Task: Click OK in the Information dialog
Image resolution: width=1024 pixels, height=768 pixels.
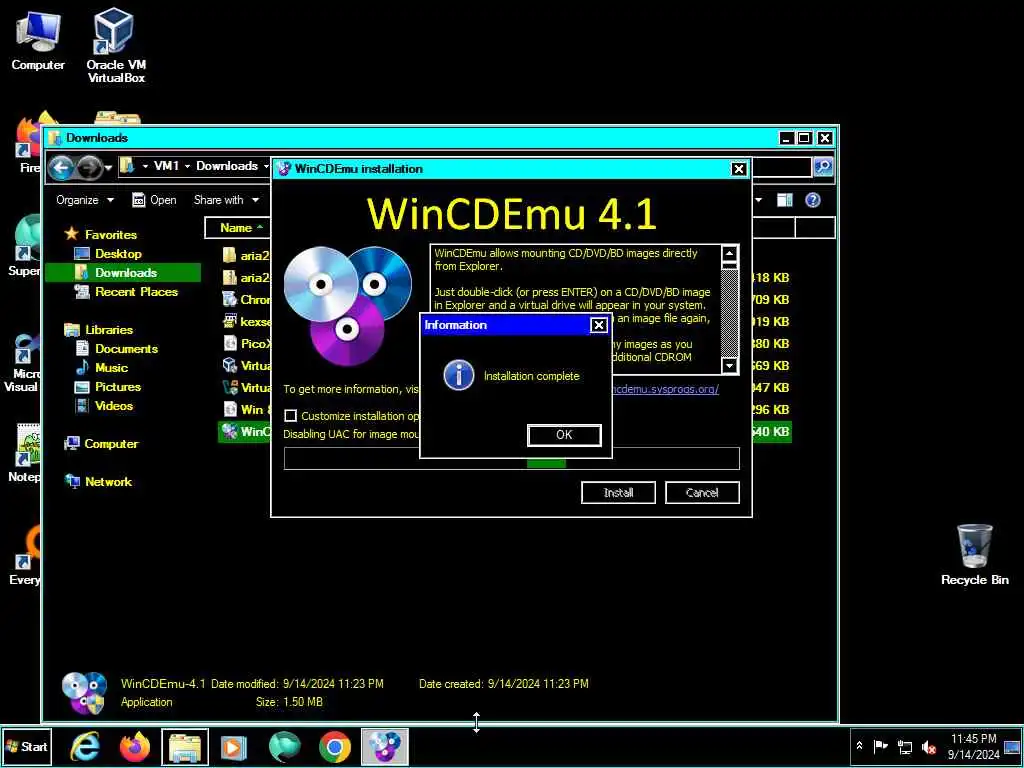Action: pyautogui.click(x=564, y=435)
